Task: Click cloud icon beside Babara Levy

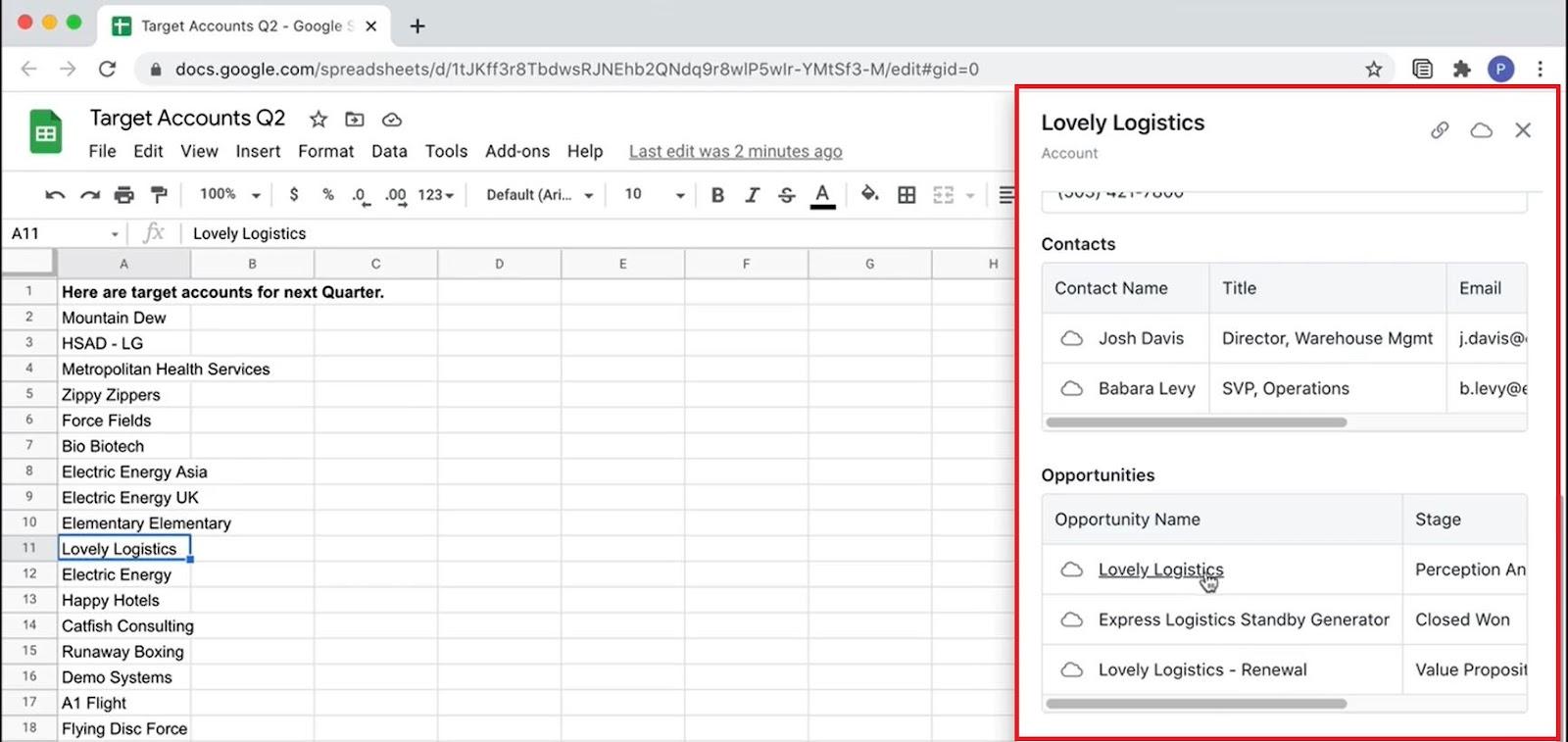Action: [x=1072, y=388]
